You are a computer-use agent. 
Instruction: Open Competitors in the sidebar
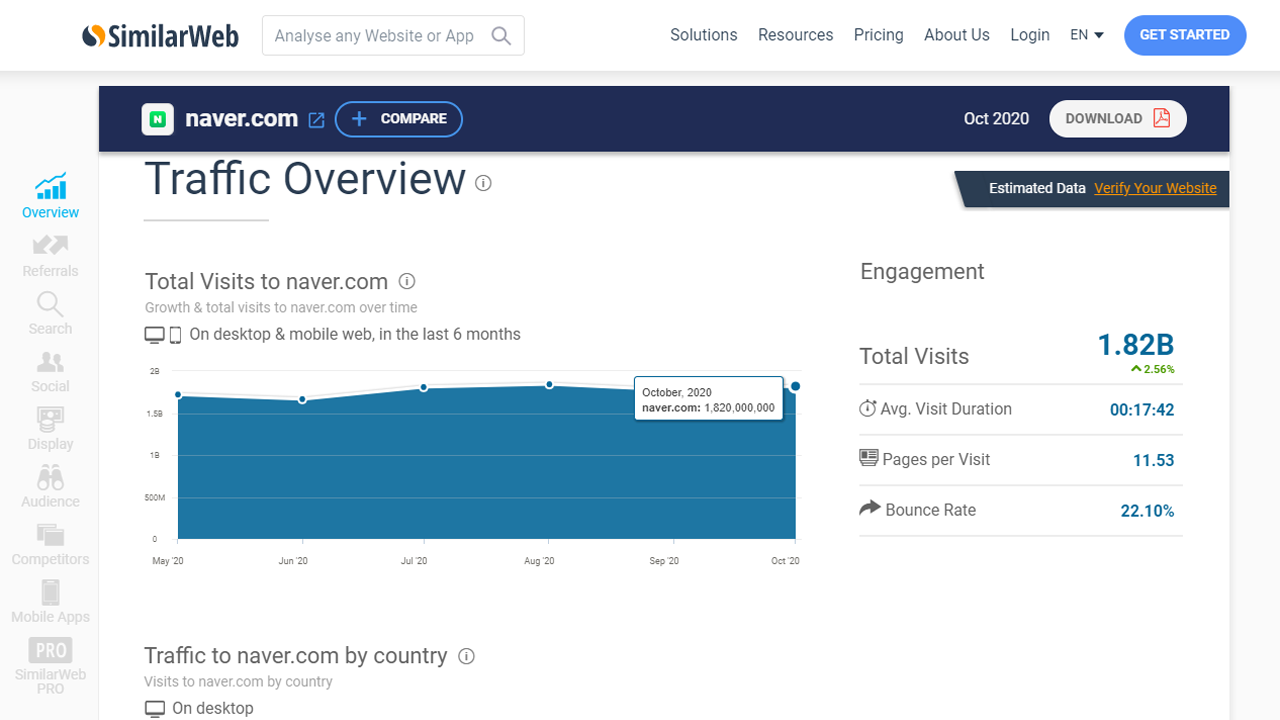pos(51,545)
